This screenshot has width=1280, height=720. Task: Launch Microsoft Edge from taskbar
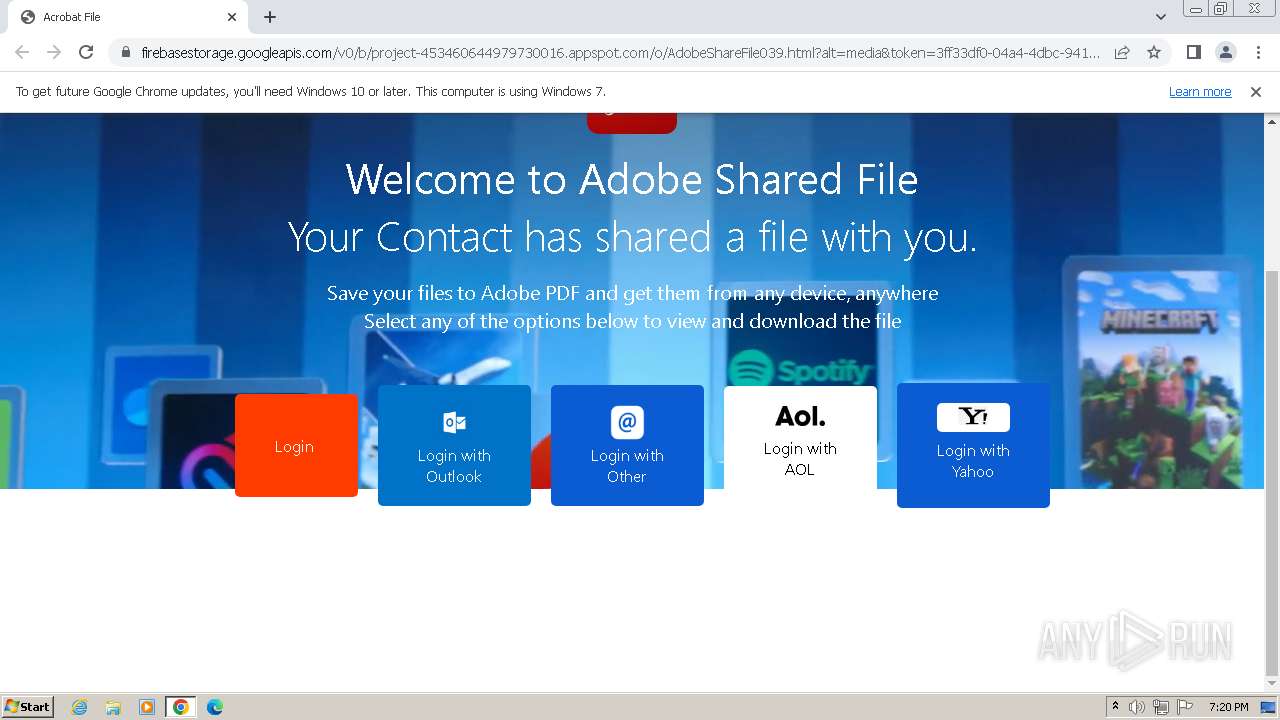[214, 707]
